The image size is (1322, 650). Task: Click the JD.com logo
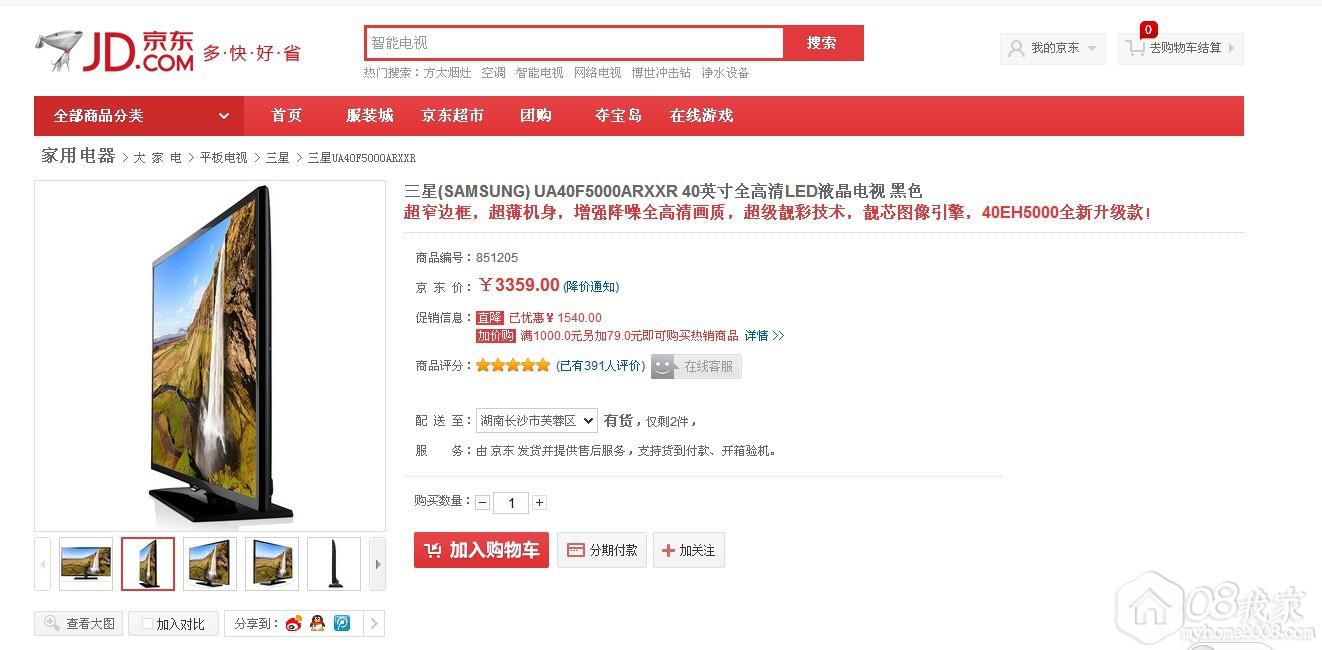coord(115,50)
